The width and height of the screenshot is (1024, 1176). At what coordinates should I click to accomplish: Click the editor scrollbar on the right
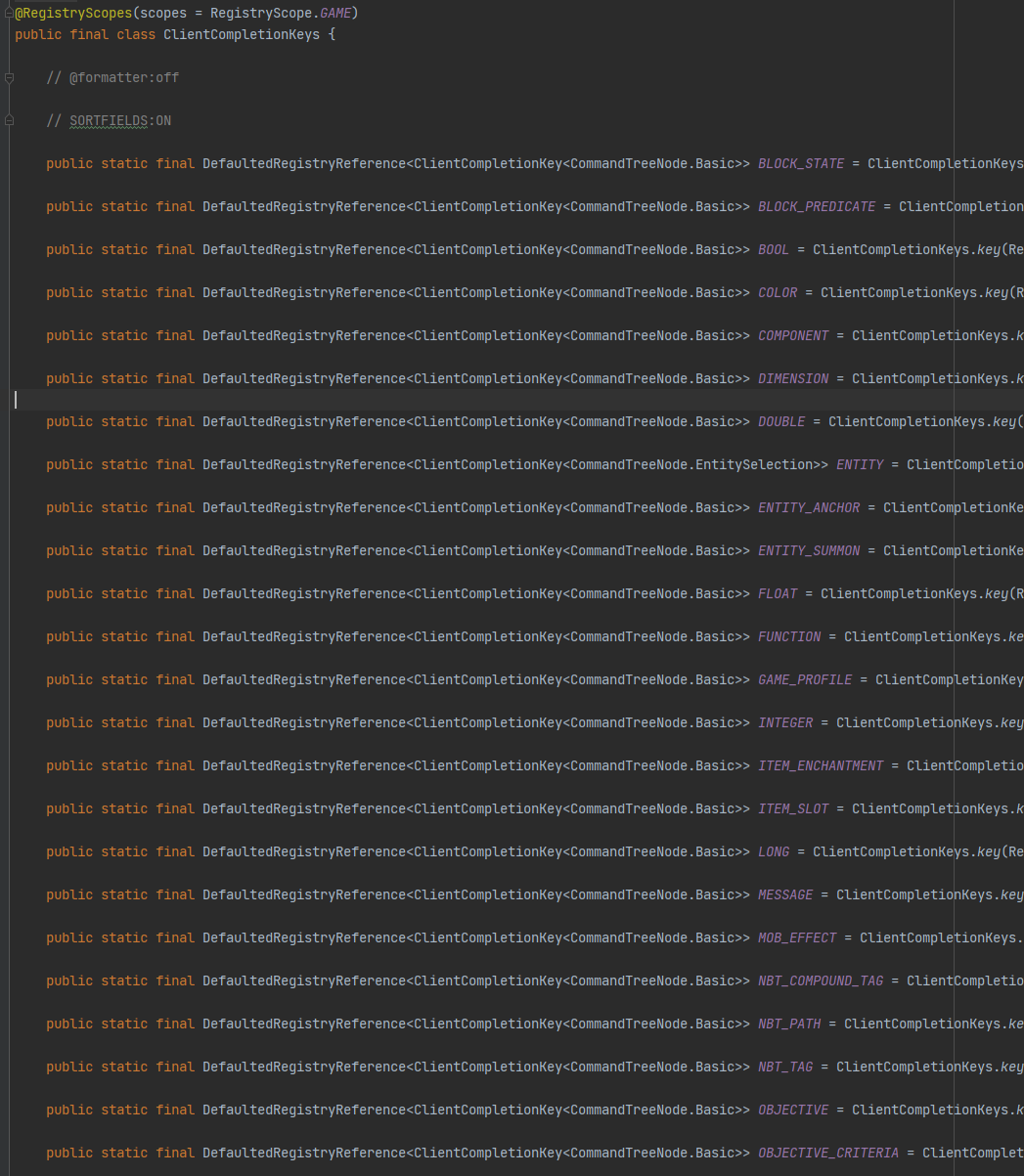(x=1017, y=587)
